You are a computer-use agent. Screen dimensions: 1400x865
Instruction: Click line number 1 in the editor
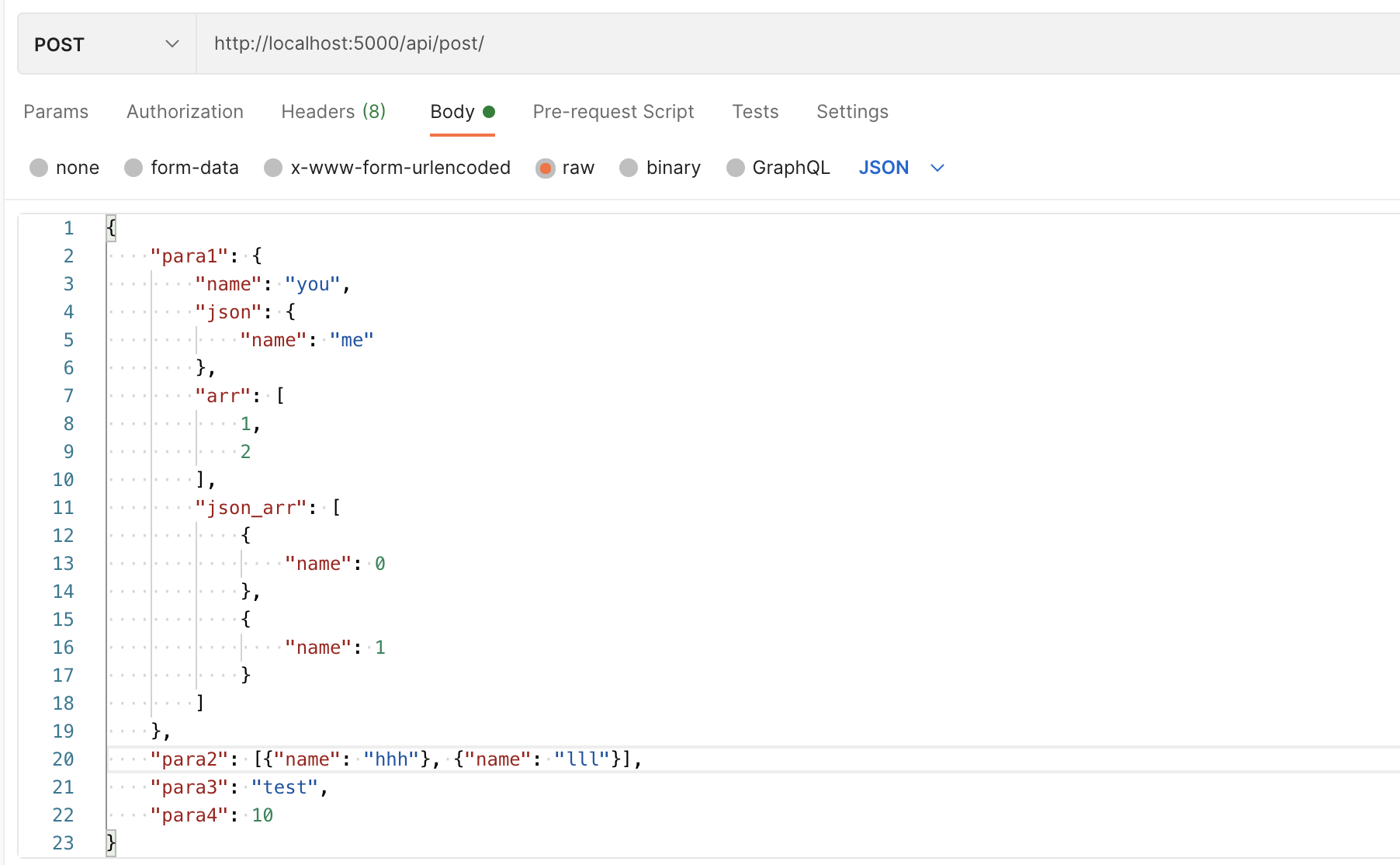coord(68,228)
